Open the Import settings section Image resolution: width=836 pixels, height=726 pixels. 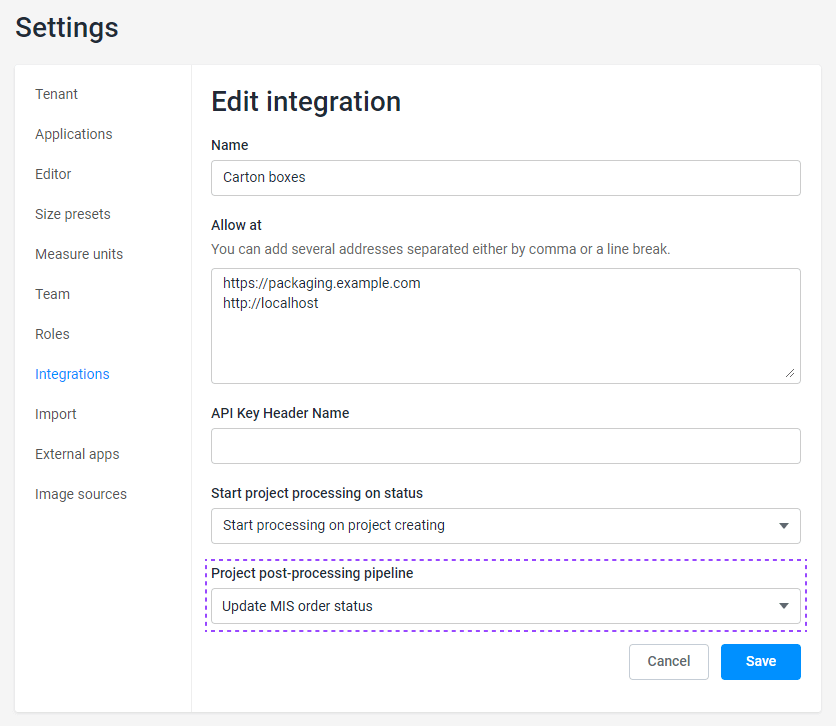(55, 414)
